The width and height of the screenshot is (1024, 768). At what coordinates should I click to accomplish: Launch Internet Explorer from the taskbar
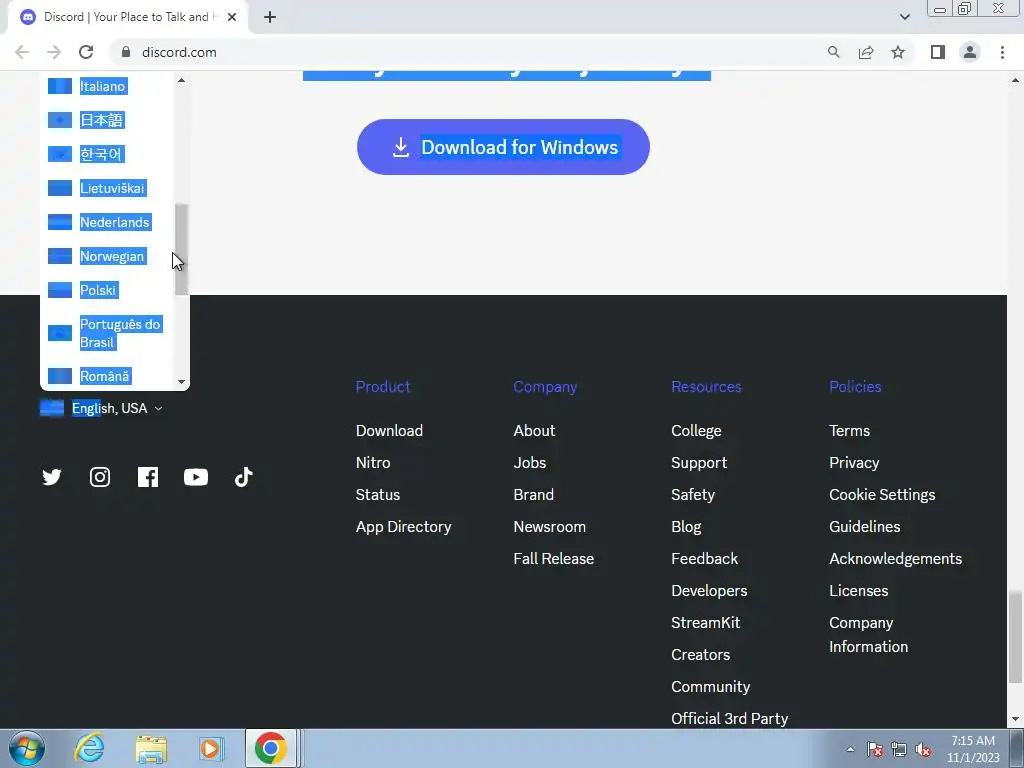pos(89,748)
